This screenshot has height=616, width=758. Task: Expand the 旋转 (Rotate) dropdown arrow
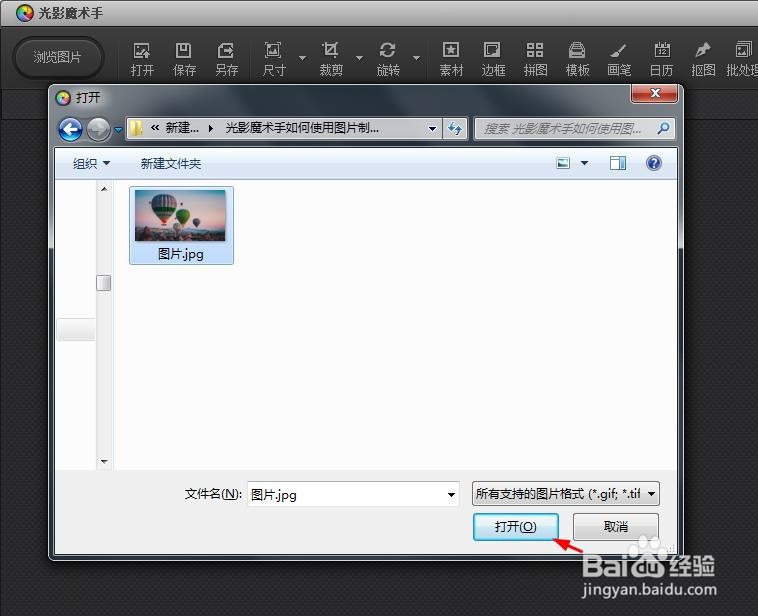tap(416, 58)
